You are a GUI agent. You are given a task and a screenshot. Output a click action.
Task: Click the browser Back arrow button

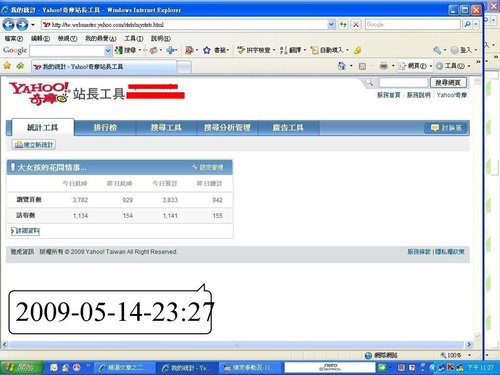coord(8,24)
